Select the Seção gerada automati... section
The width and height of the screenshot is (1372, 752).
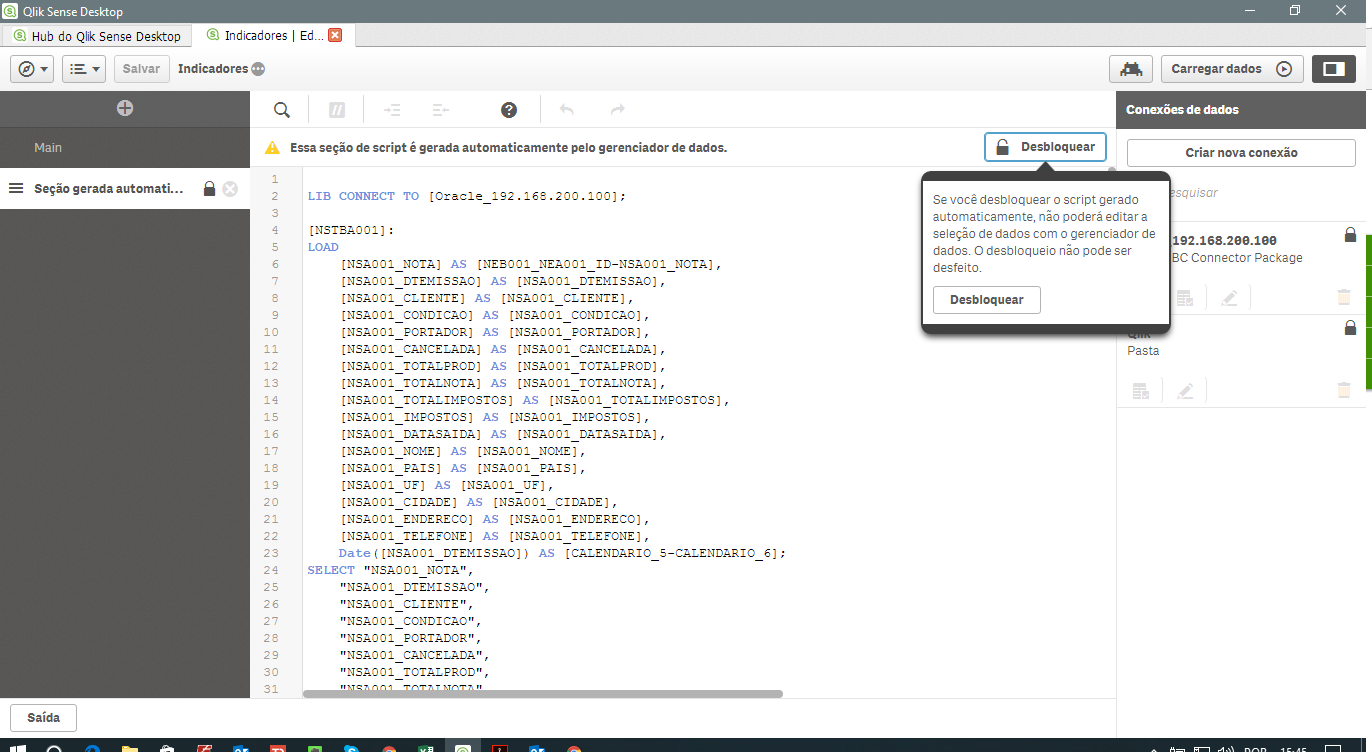click(x=108, y=188)
